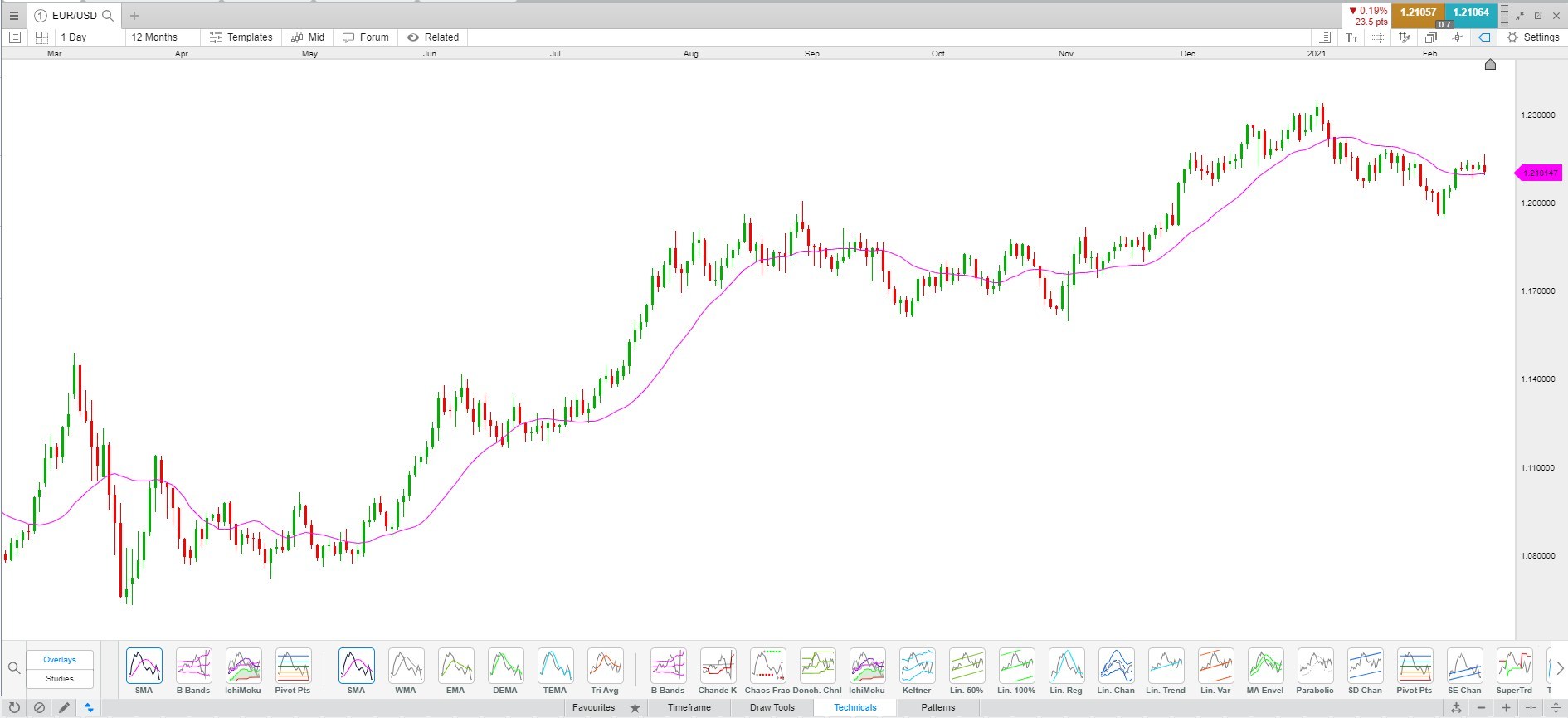The image size is (1568, 718).
Task: Toggle the Favourites star
Action: pos(635,708)
